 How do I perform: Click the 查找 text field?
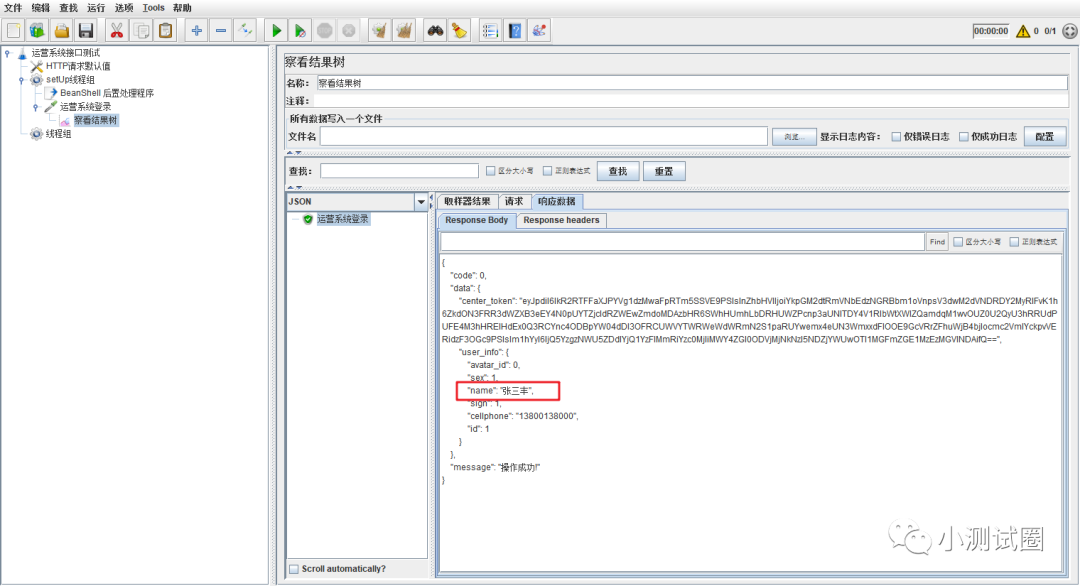pyautogui.click(x=399, y=171)
